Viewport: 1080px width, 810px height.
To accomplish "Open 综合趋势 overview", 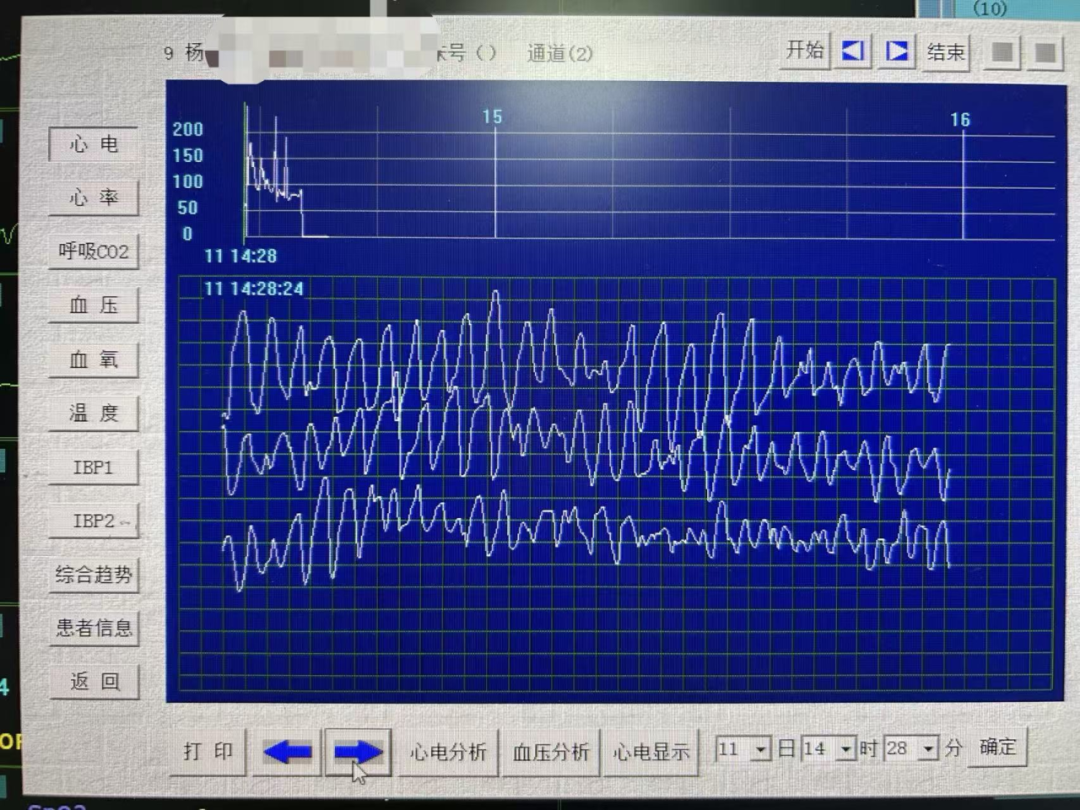I will coord(94,575).
